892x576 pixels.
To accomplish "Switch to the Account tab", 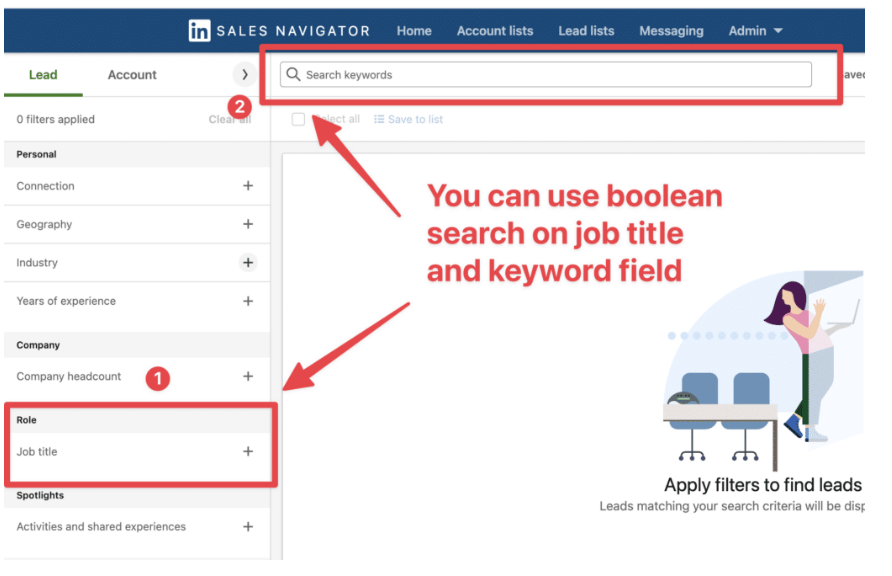I will pos(132,74).
